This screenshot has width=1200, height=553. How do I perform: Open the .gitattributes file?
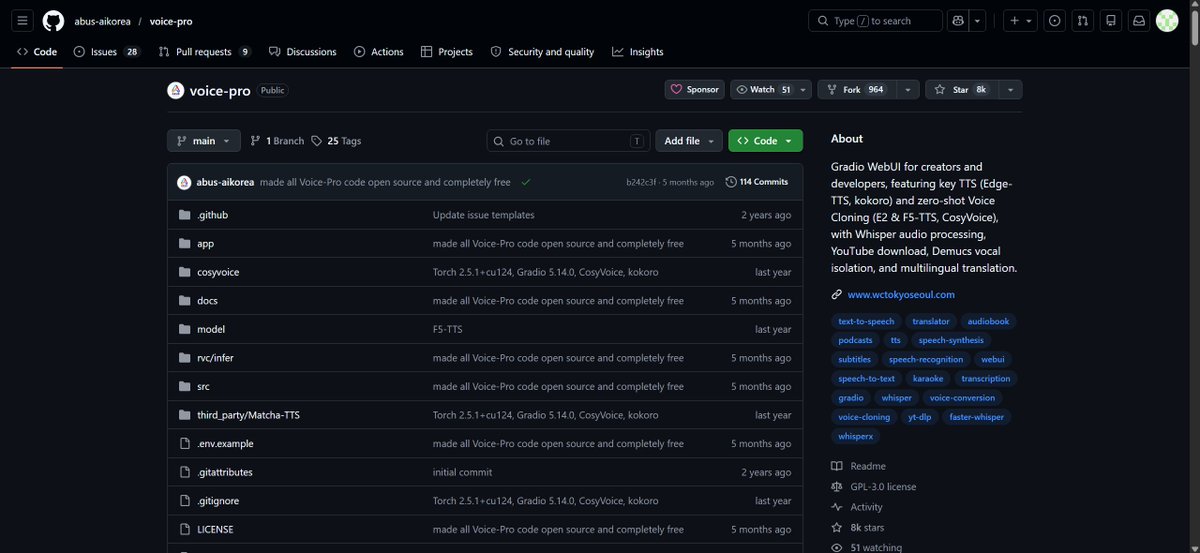tap(225, 472)
